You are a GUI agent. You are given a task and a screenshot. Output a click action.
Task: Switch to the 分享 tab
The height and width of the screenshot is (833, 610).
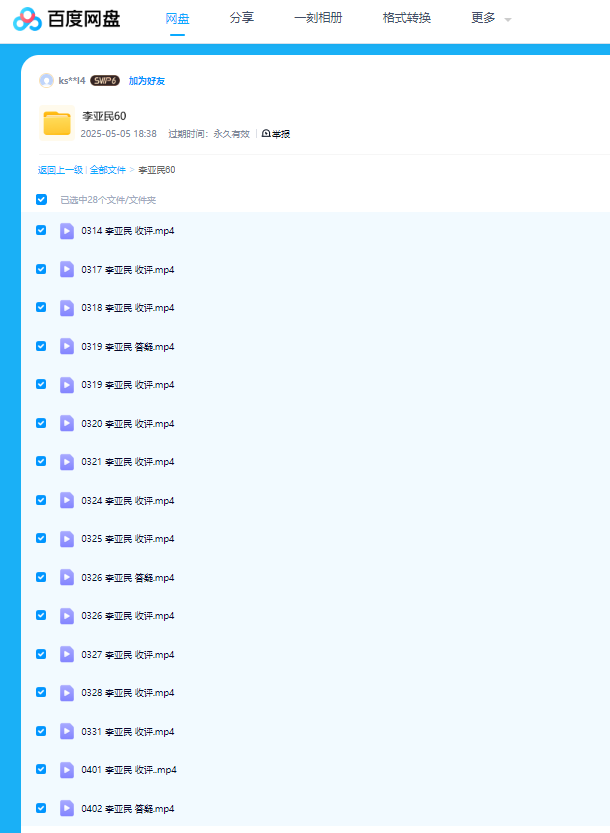pos(241,18)
